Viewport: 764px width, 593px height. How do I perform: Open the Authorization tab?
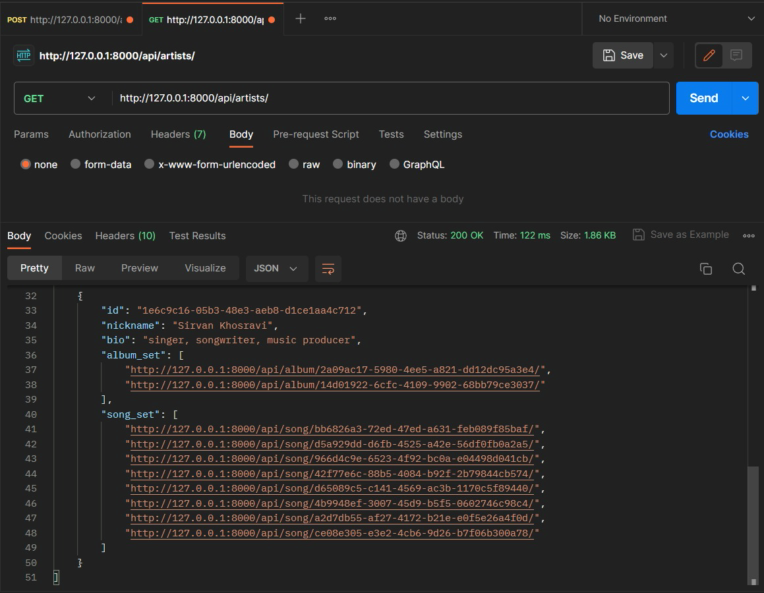point(100,134)
